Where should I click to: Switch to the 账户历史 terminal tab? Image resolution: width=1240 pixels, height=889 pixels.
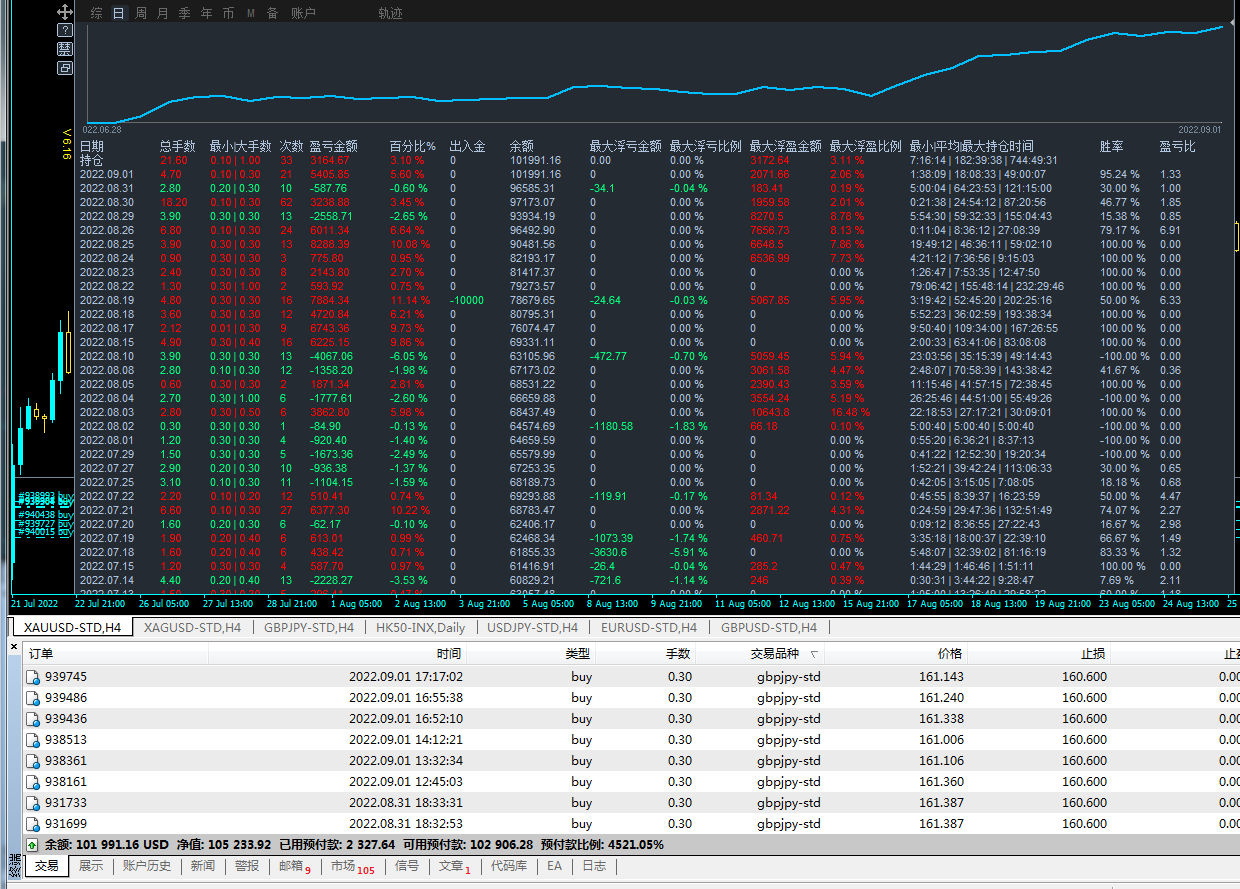coord(147,866)
